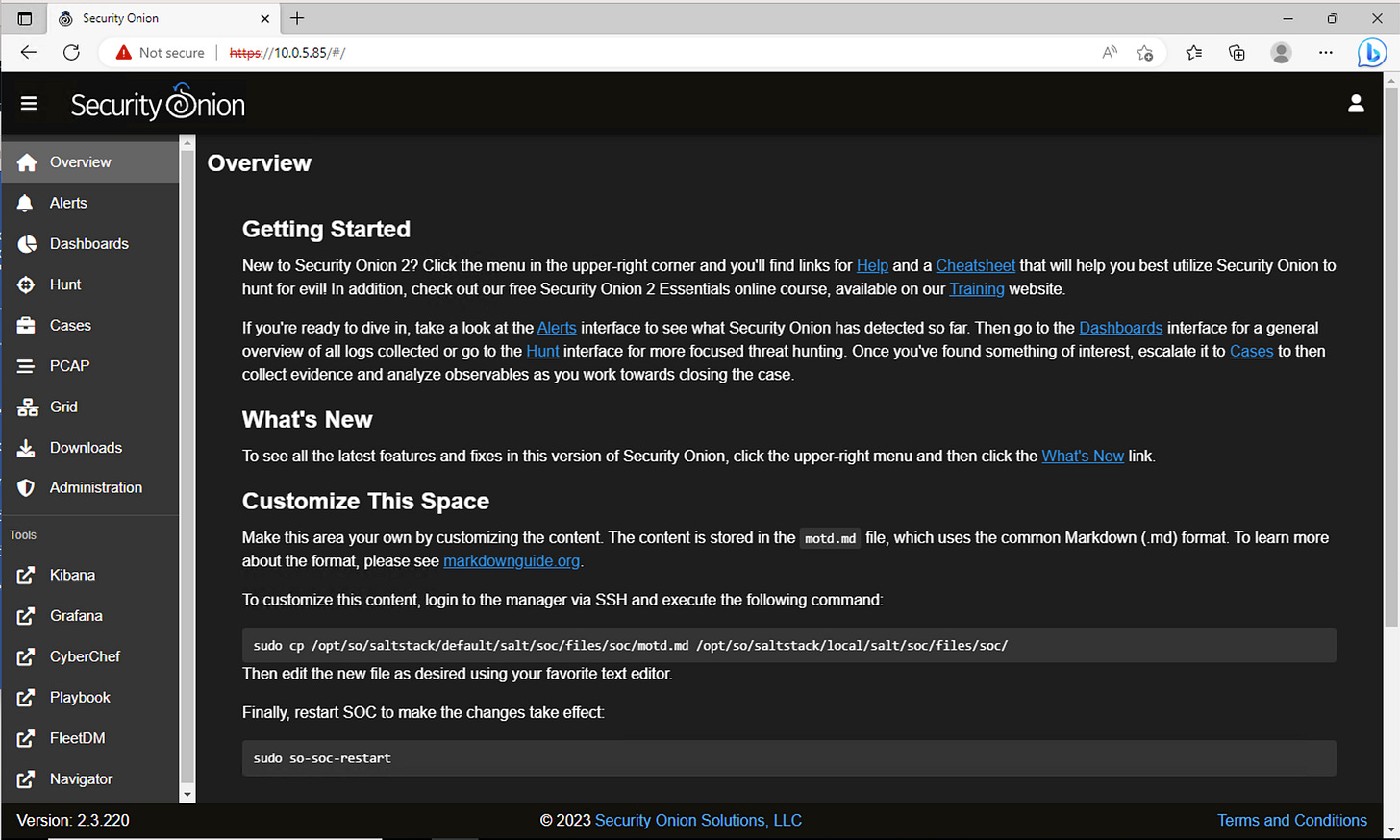Click the Downloads arrow icon

tap(27, 448)
